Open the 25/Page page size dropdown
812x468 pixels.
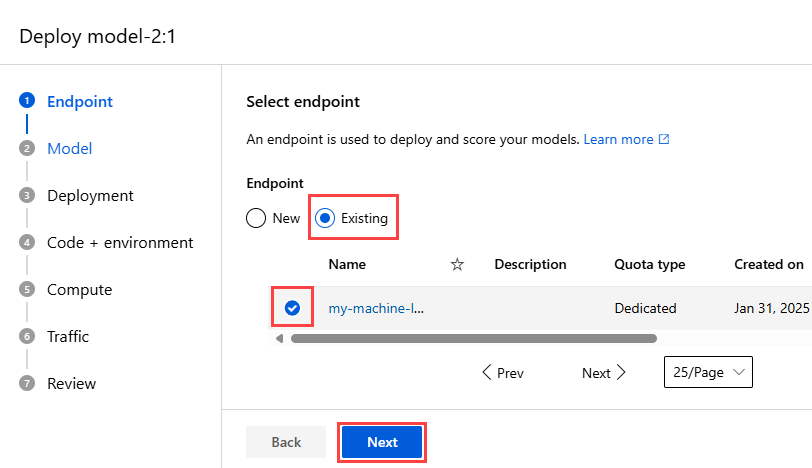click(x=707, y=372)
